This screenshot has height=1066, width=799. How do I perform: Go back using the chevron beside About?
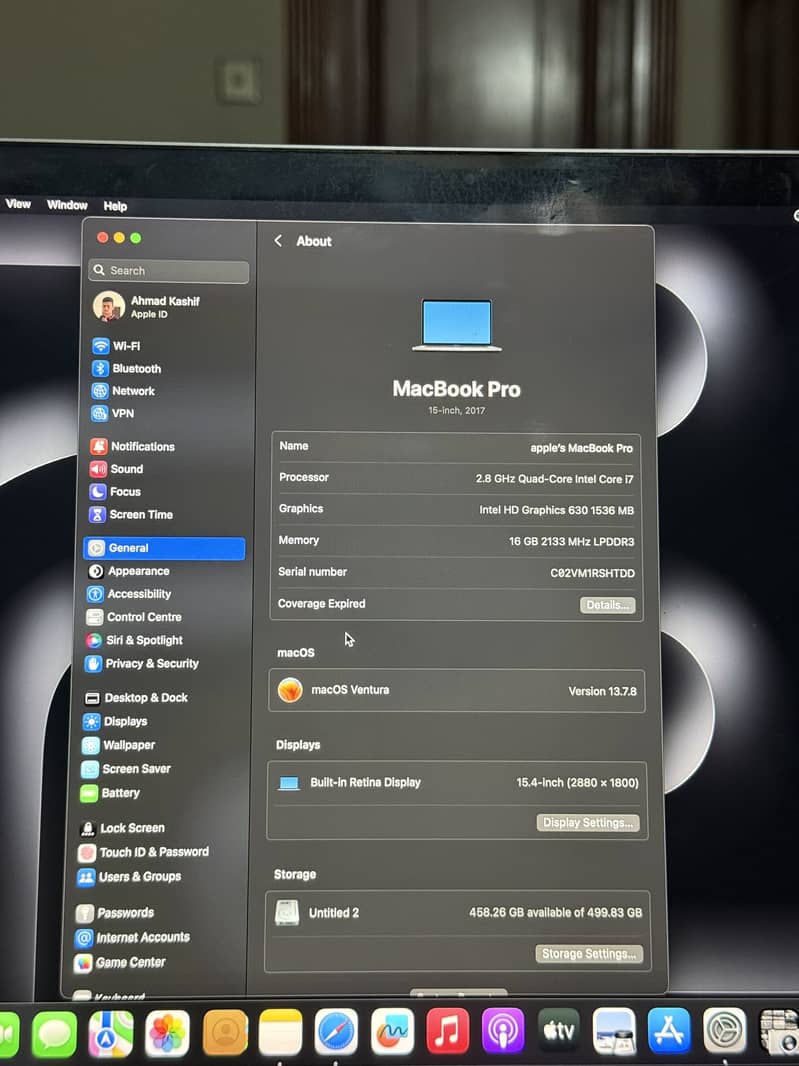coord(278,241)
